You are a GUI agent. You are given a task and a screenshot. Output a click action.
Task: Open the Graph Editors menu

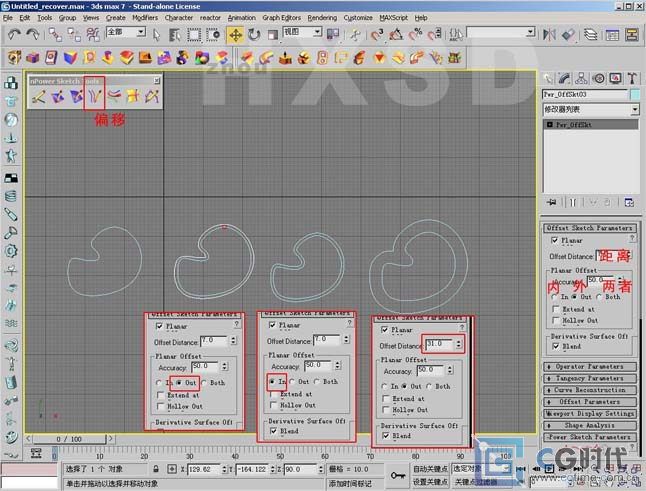click(281, 18)
